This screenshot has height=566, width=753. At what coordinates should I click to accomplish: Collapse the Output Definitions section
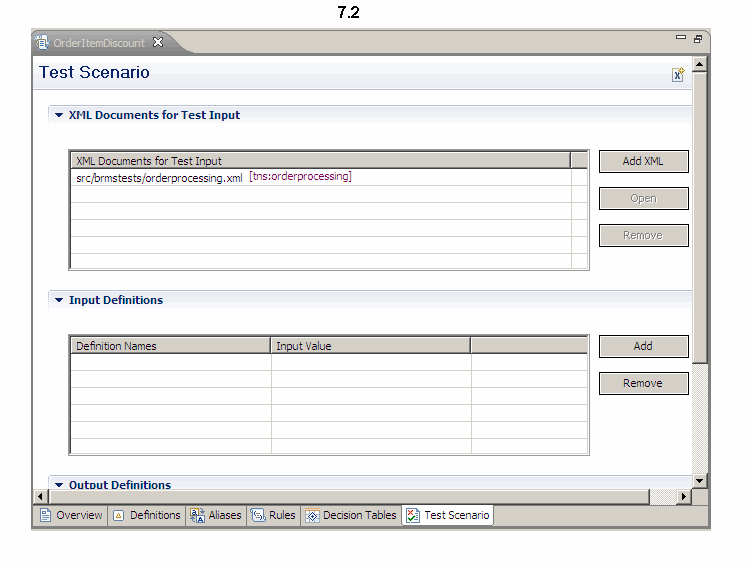59,485
